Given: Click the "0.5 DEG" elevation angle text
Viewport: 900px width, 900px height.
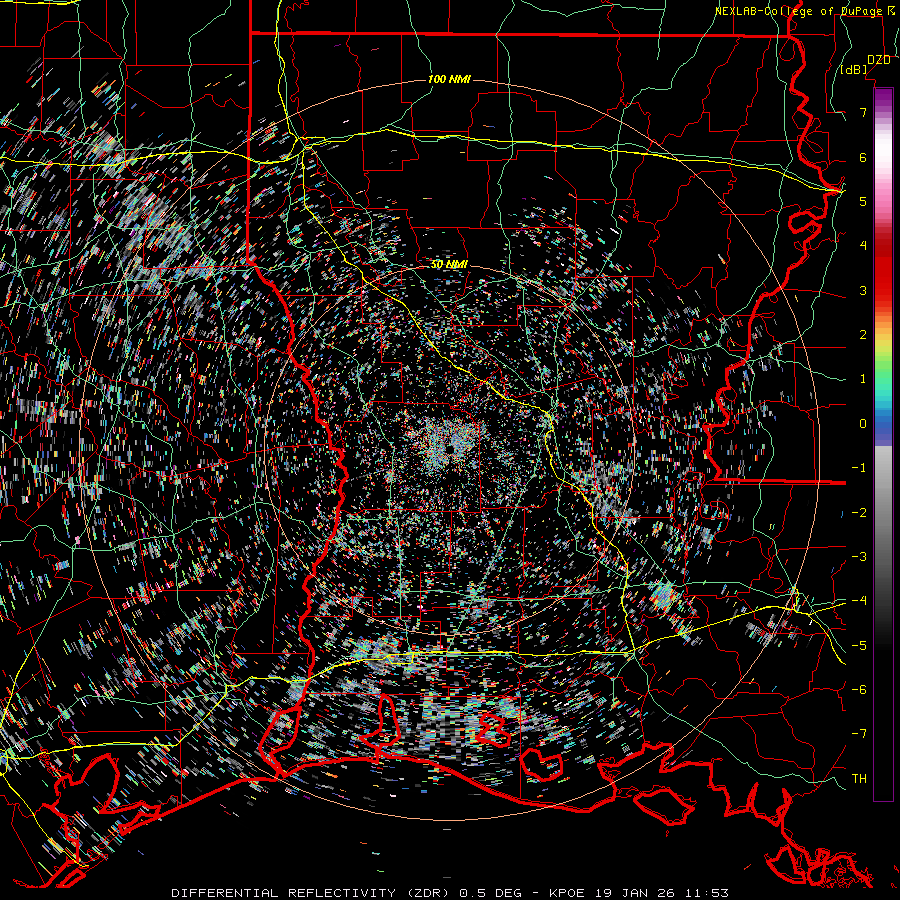Looking at the screenshot, I should (x=490, y=893).
